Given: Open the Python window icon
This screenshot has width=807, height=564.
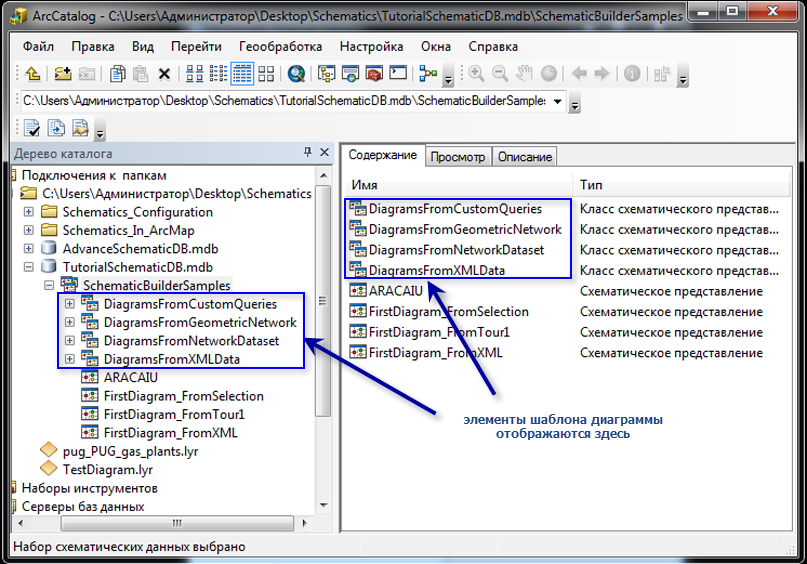Looking at the screenshot, I should pos(398,74).
